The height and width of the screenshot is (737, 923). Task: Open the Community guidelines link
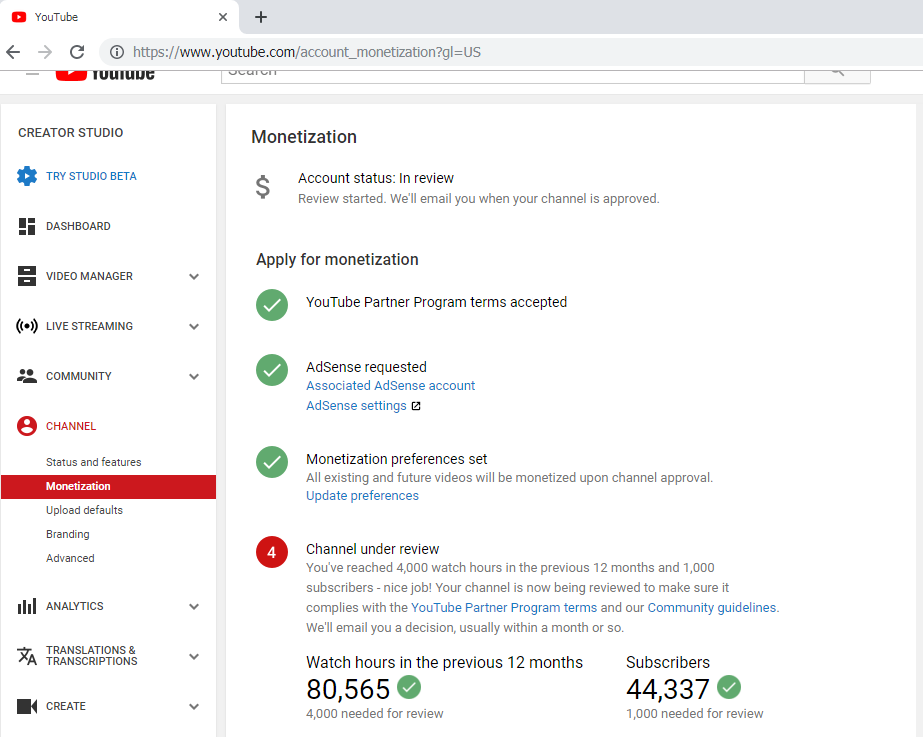coord(712,607)
